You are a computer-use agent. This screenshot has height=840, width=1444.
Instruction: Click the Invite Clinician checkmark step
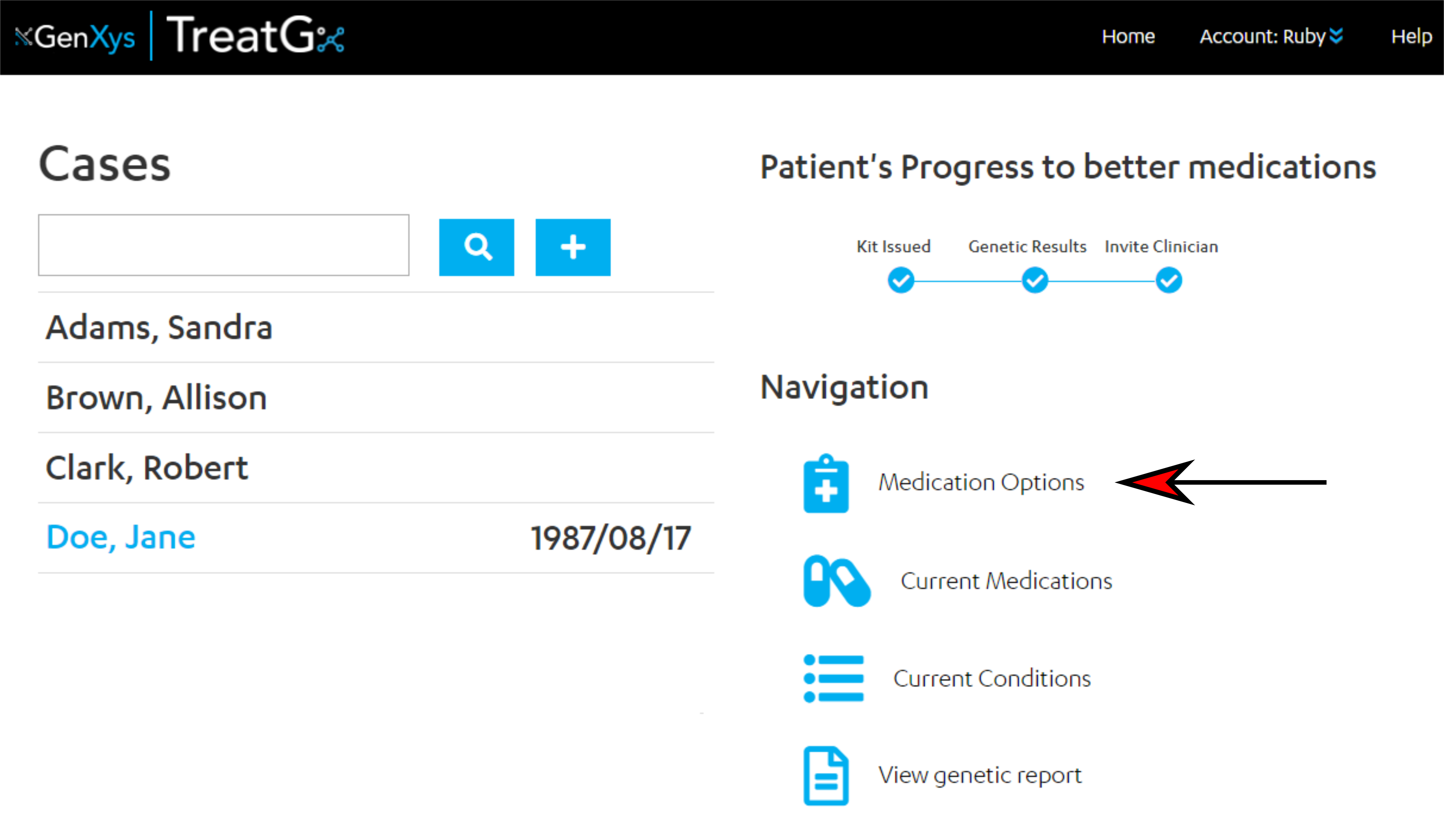tap(1169, 281)
